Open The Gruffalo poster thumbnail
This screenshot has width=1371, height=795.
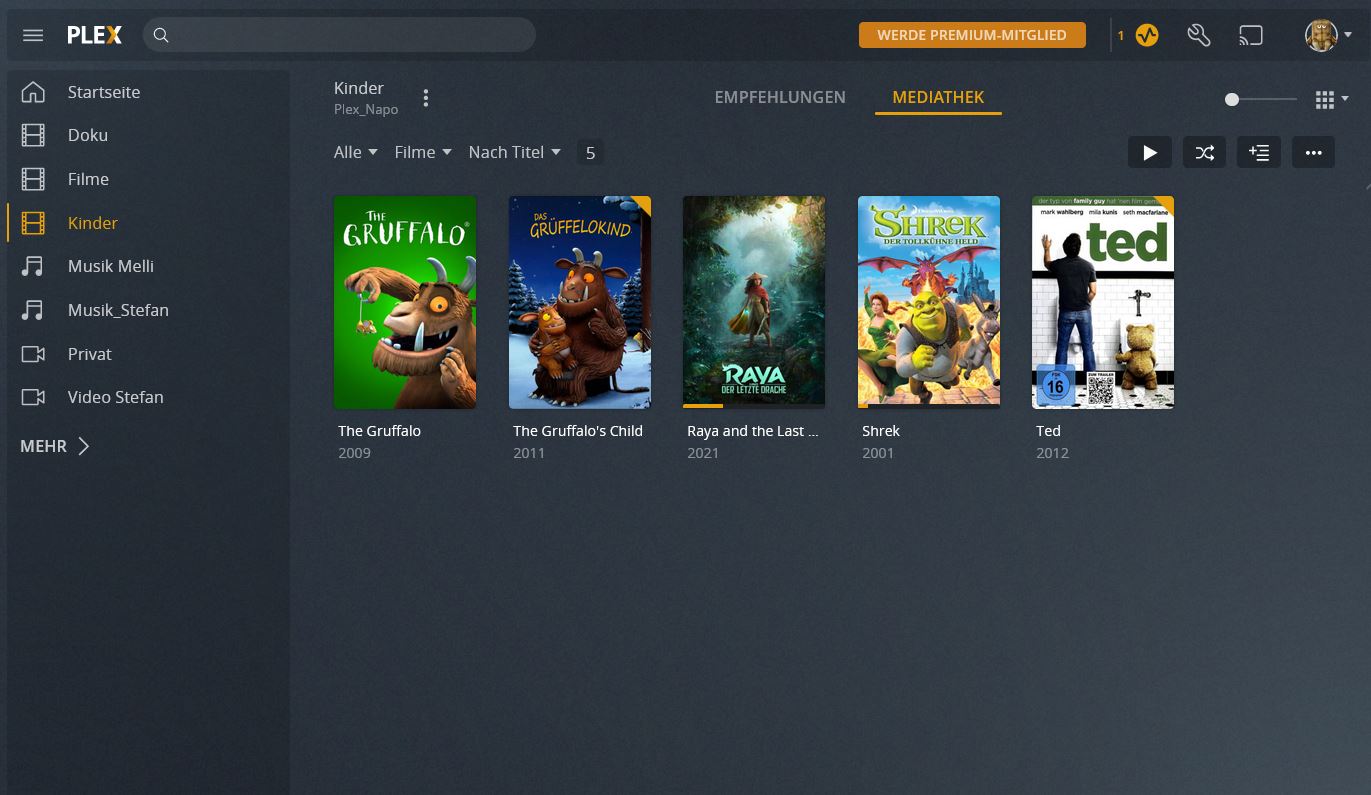tap(405, 301)
